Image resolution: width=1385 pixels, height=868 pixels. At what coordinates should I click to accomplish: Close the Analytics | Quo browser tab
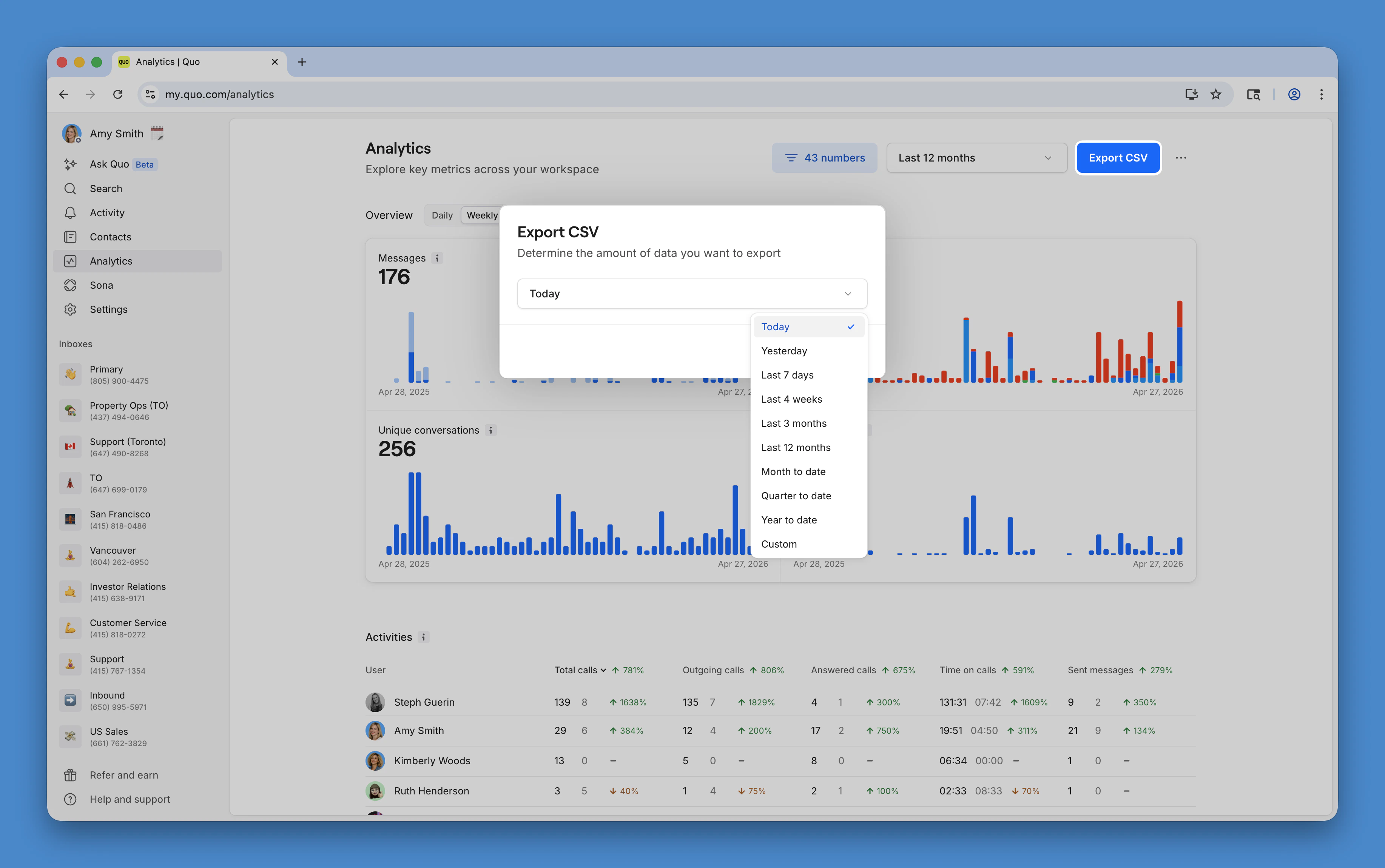click(275, 62)
